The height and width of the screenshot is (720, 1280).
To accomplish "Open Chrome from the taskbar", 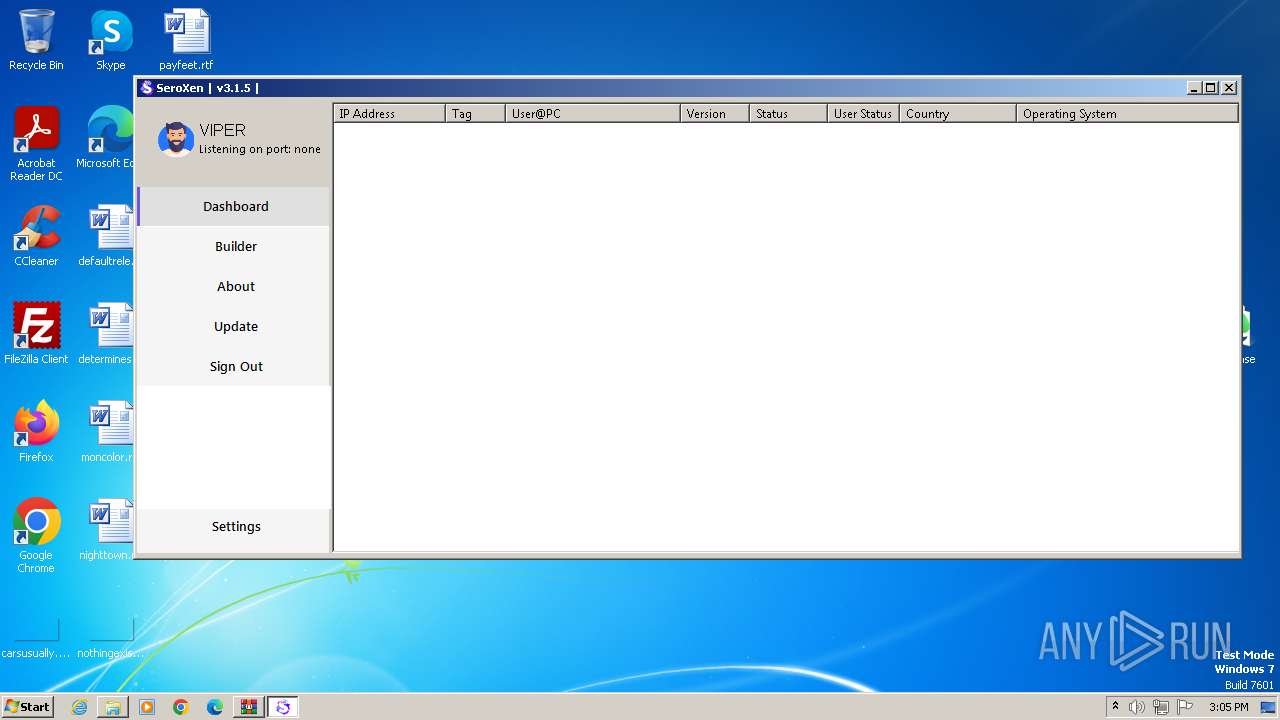I will (181, 707).
